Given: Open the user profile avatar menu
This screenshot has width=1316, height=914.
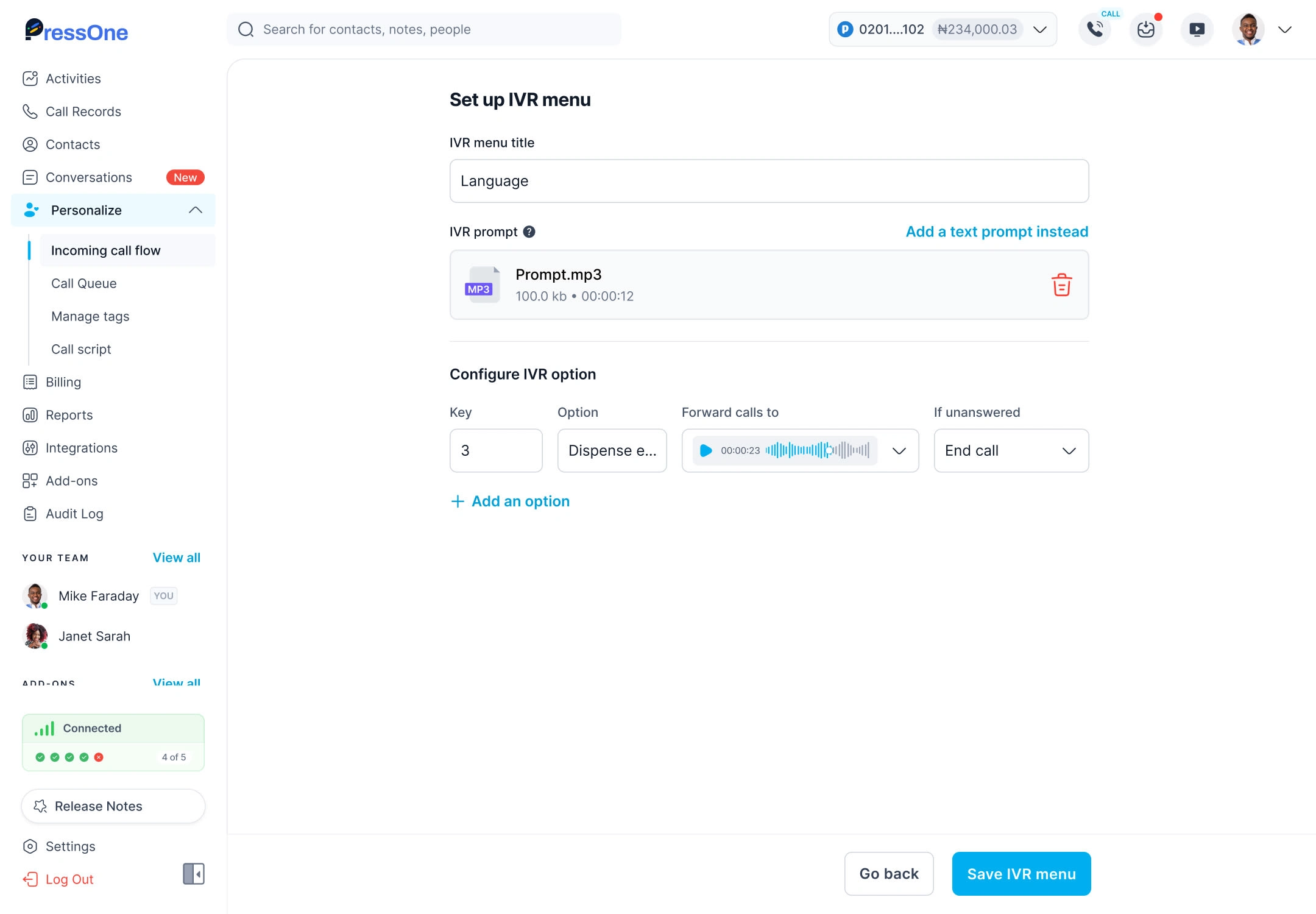Looking at the screenshot, I should click(x=1248, y=29).
